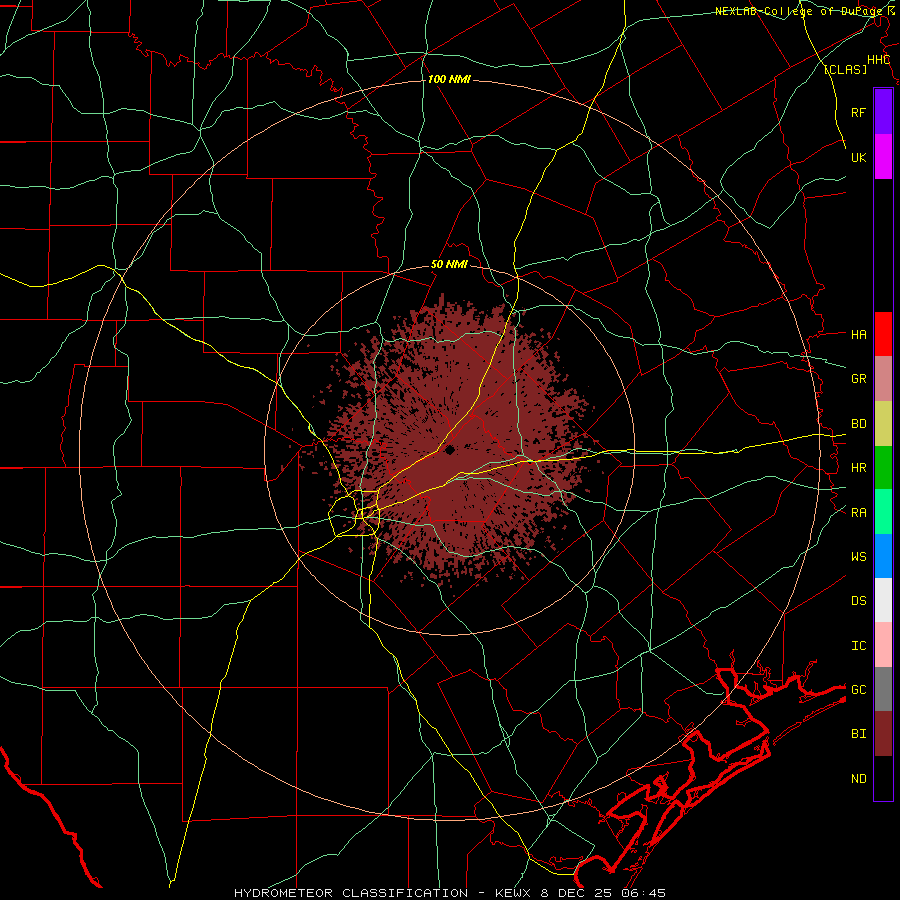Click the HYDROMETEOR CLASSIFICATION title text
The height and width of the screenshot is (900, 900).
[351, 893]
